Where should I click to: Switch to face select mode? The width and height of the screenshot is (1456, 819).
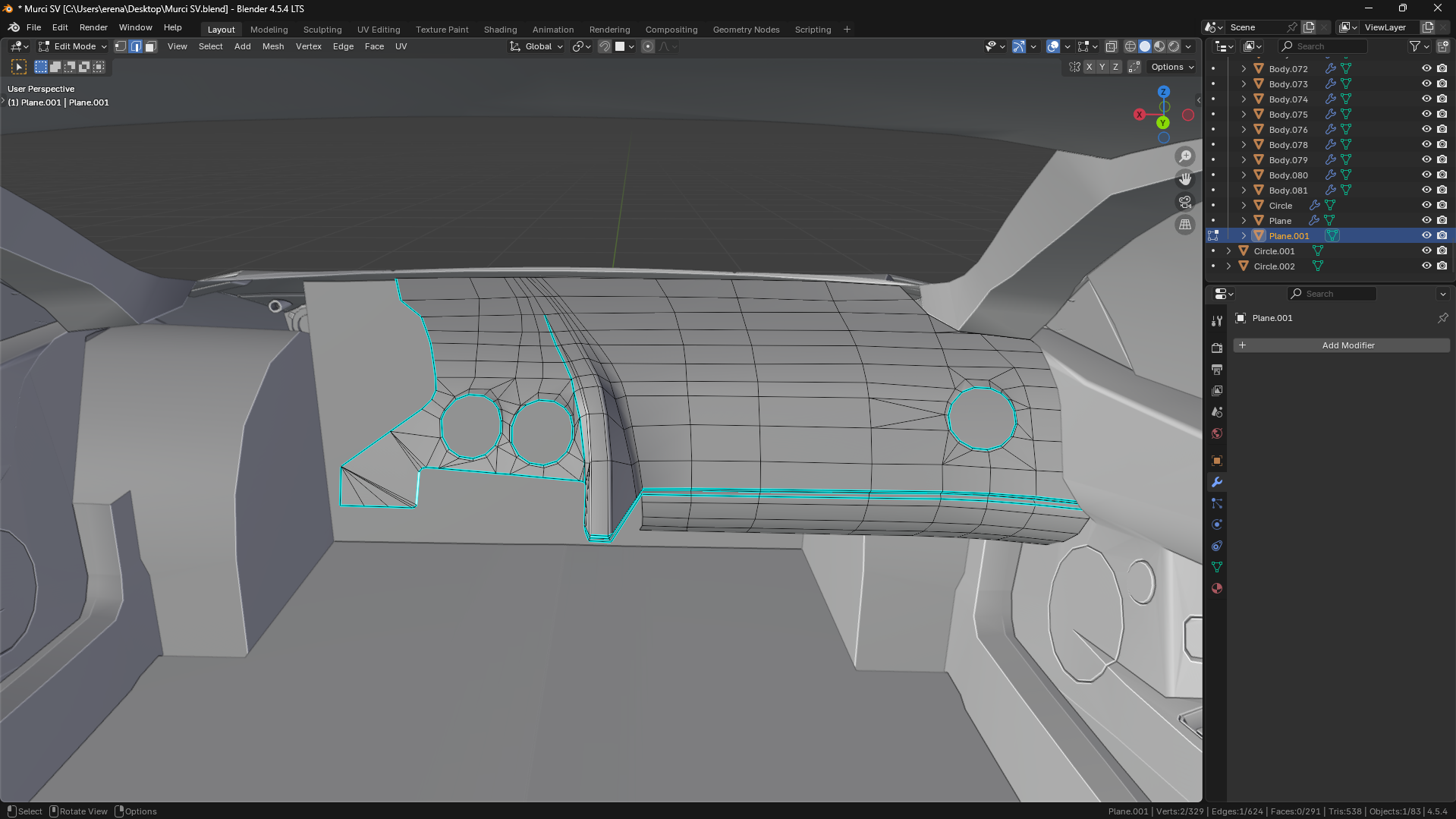coord(150,46)
